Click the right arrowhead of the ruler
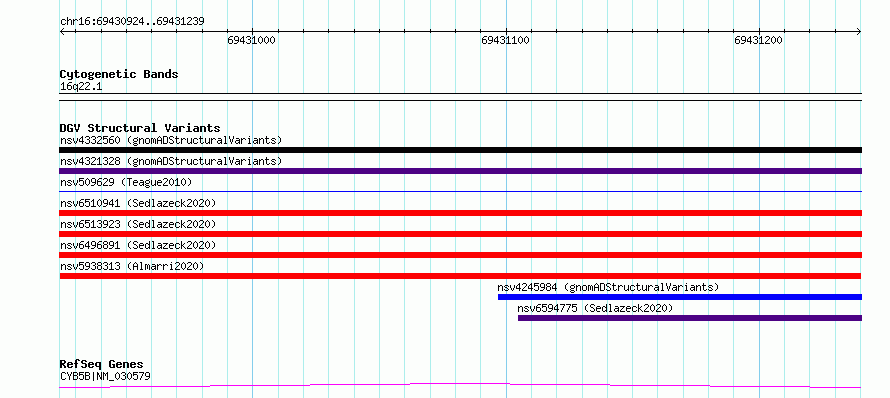 pos(859,32)
